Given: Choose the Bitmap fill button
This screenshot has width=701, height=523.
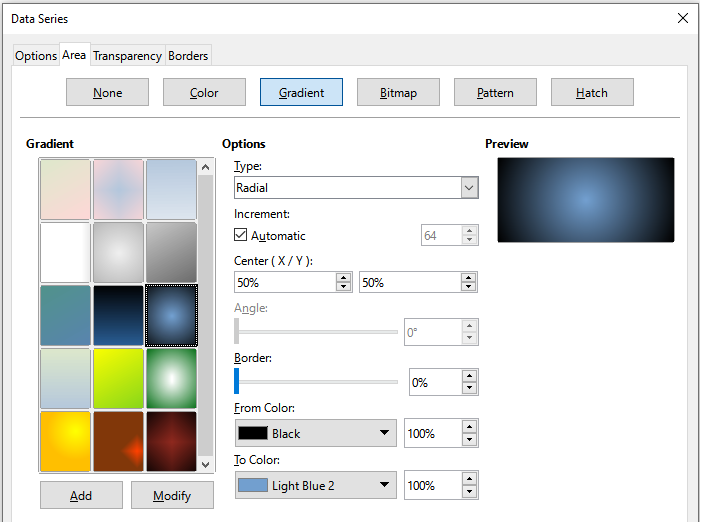Looking at the screenshot, I should [398, 93].
